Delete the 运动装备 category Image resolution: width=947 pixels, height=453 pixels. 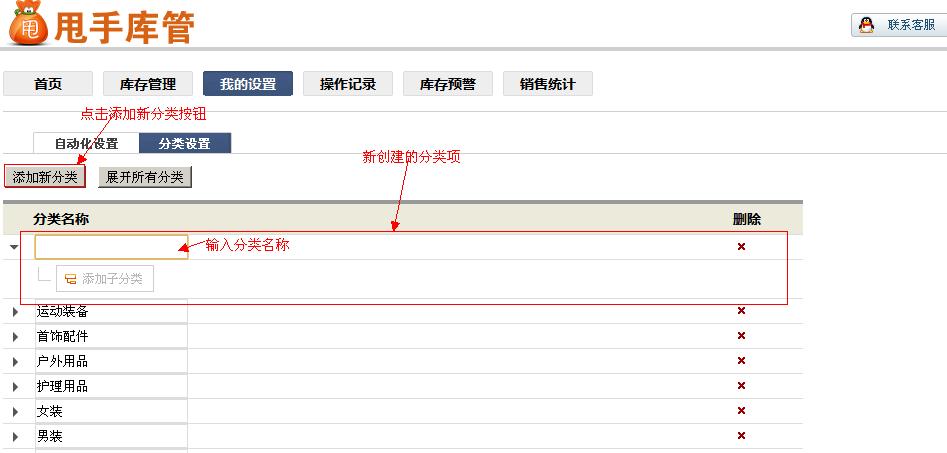(741, 310)
